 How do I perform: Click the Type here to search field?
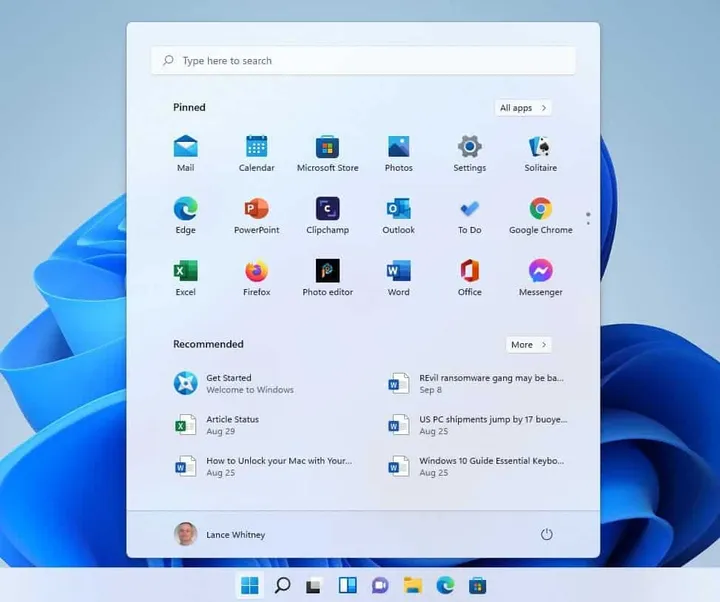point(363,61)
